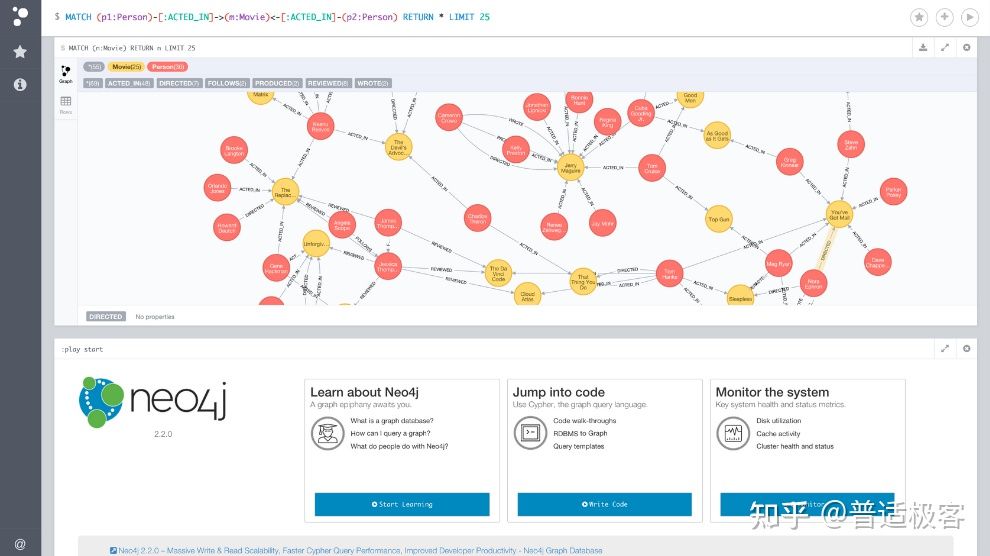Image resolution: width=990 pixels, height=556 pixels.
Task: Save query as favorite with editor star icon
Action: pyautogui.click(x=919, y=17)
